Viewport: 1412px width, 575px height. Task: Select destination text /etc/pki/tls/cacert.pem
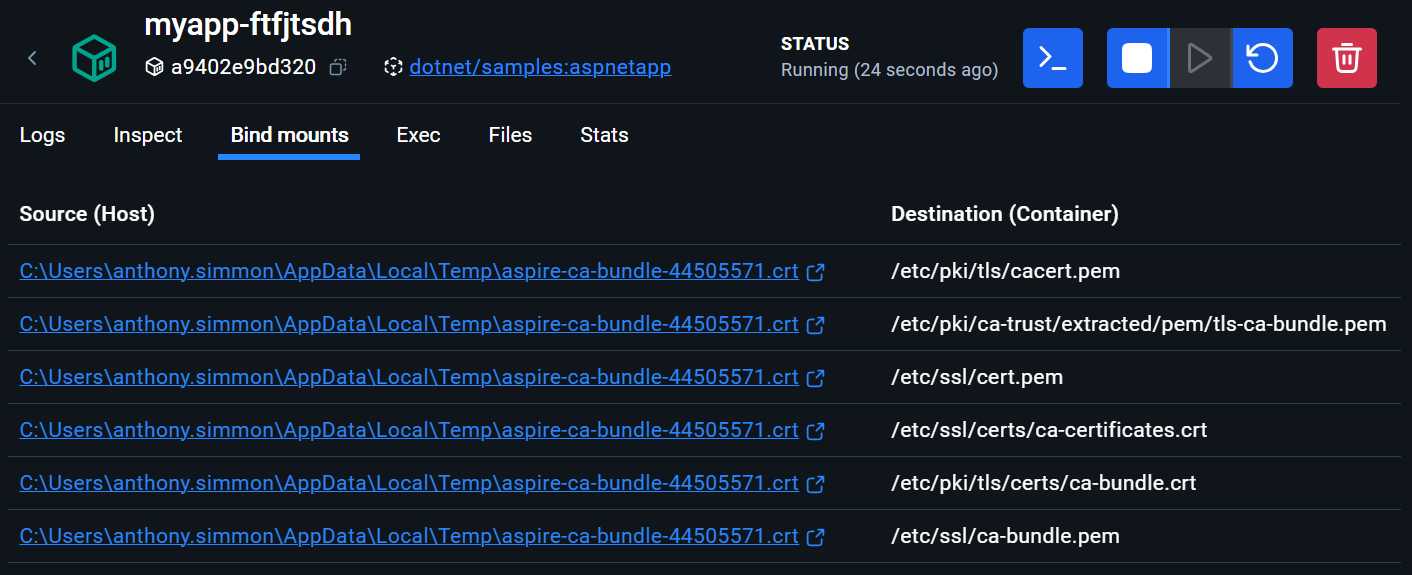tap(1005, 271)
